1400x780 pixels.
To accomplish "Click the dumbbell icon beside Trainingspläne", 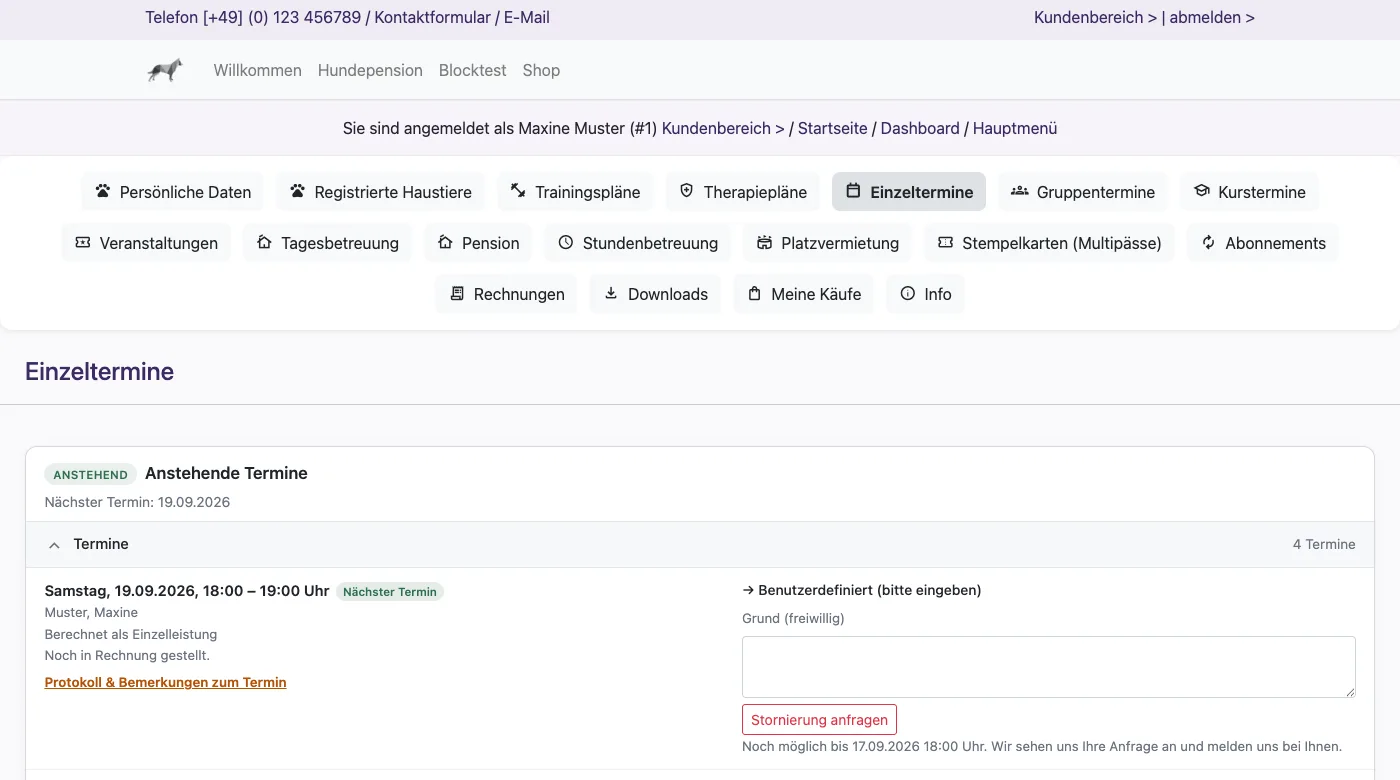I will tap(518, 191).
